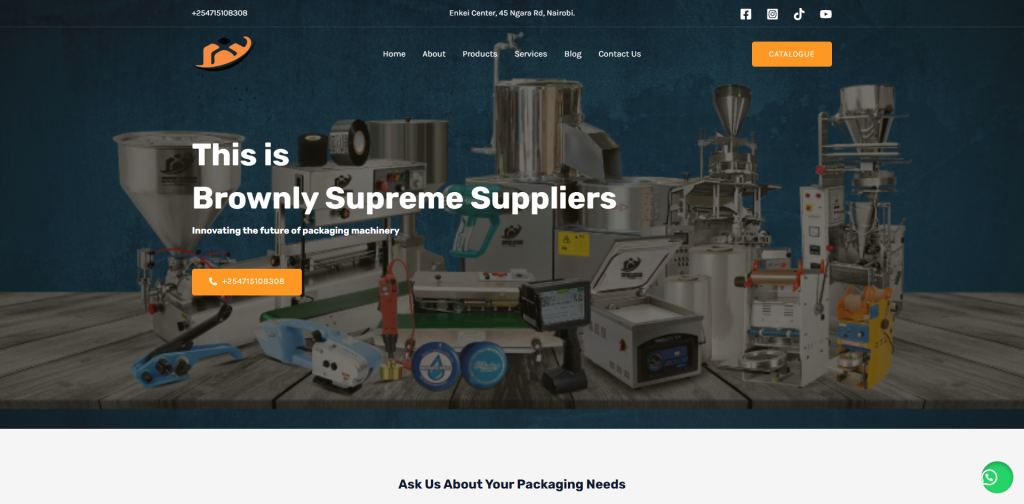Visit the TikTok icon link
Image resolution: width=1024 pixels, height=504 pixels.
coord(799,14)
